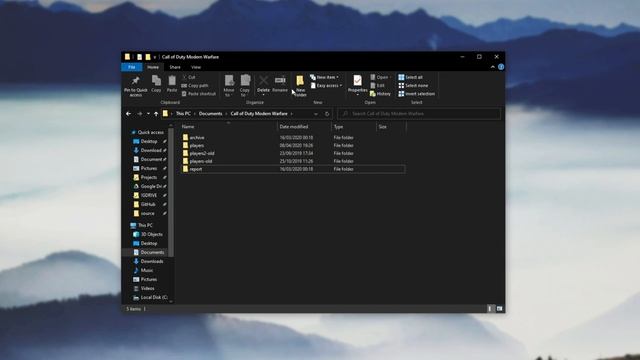Select the players folder
Viewport: 640px width, 360px height.
[x=292, y=145]
